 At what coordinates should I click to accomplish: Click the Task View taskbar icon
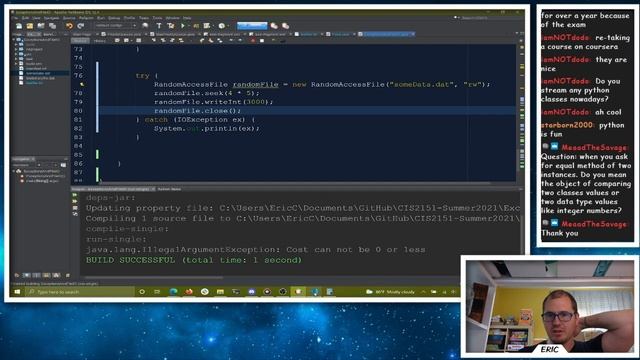(157, 292)
